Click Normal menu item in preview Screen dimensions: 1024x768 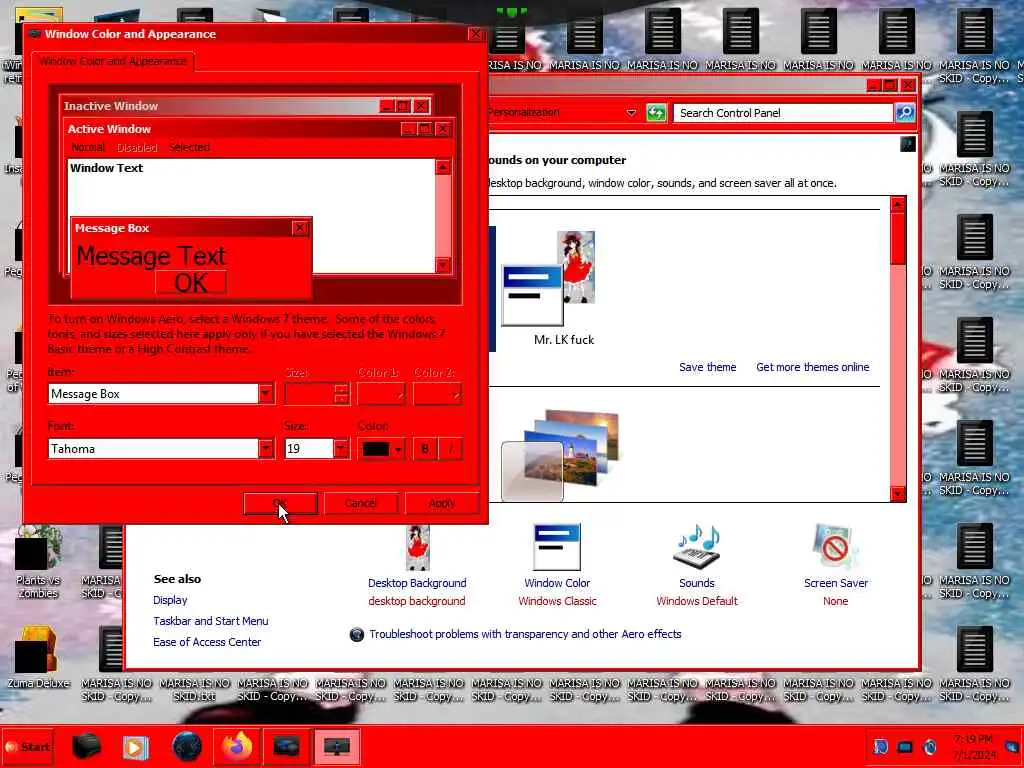pyautogui.click(x=88, y=148)
